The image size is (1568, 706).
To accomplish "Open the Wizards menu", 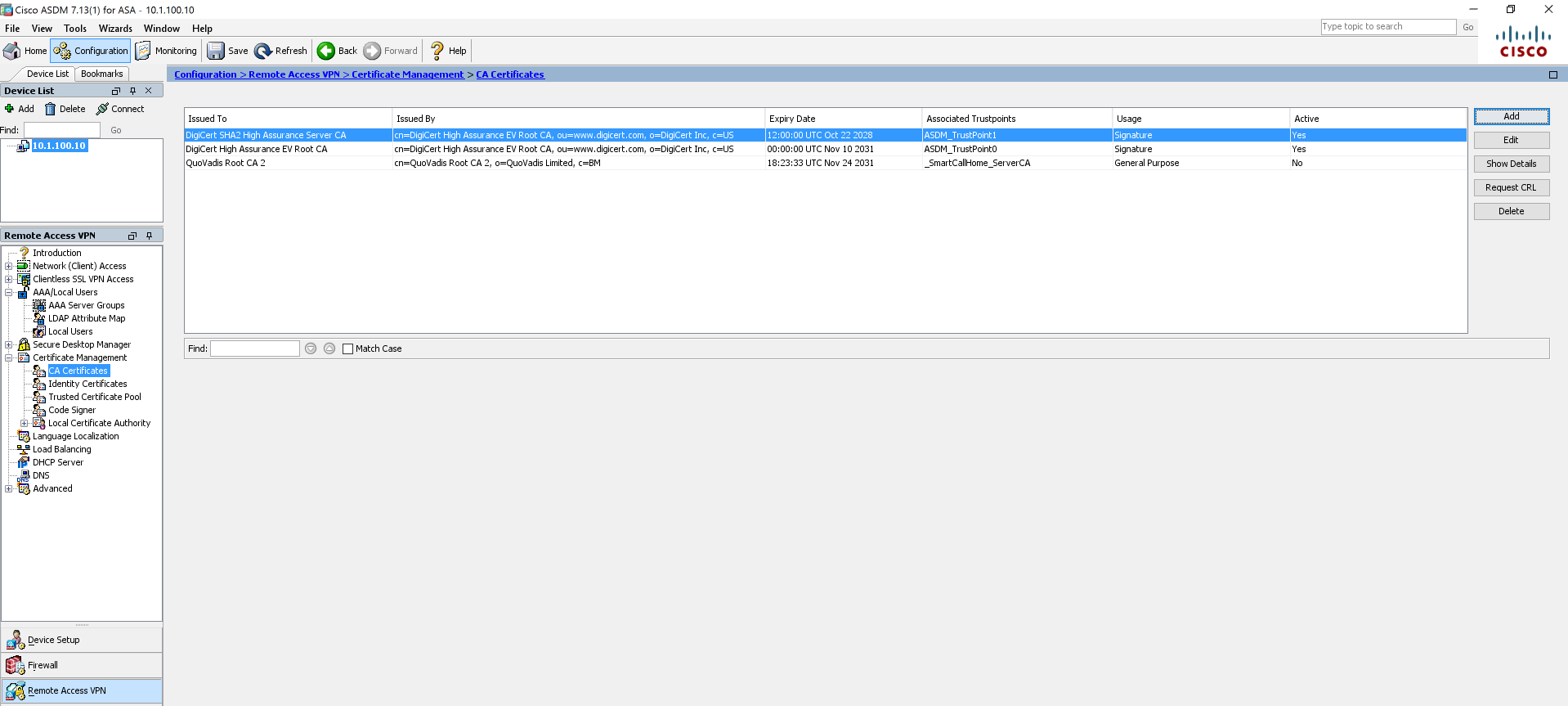I will [115, 29].
